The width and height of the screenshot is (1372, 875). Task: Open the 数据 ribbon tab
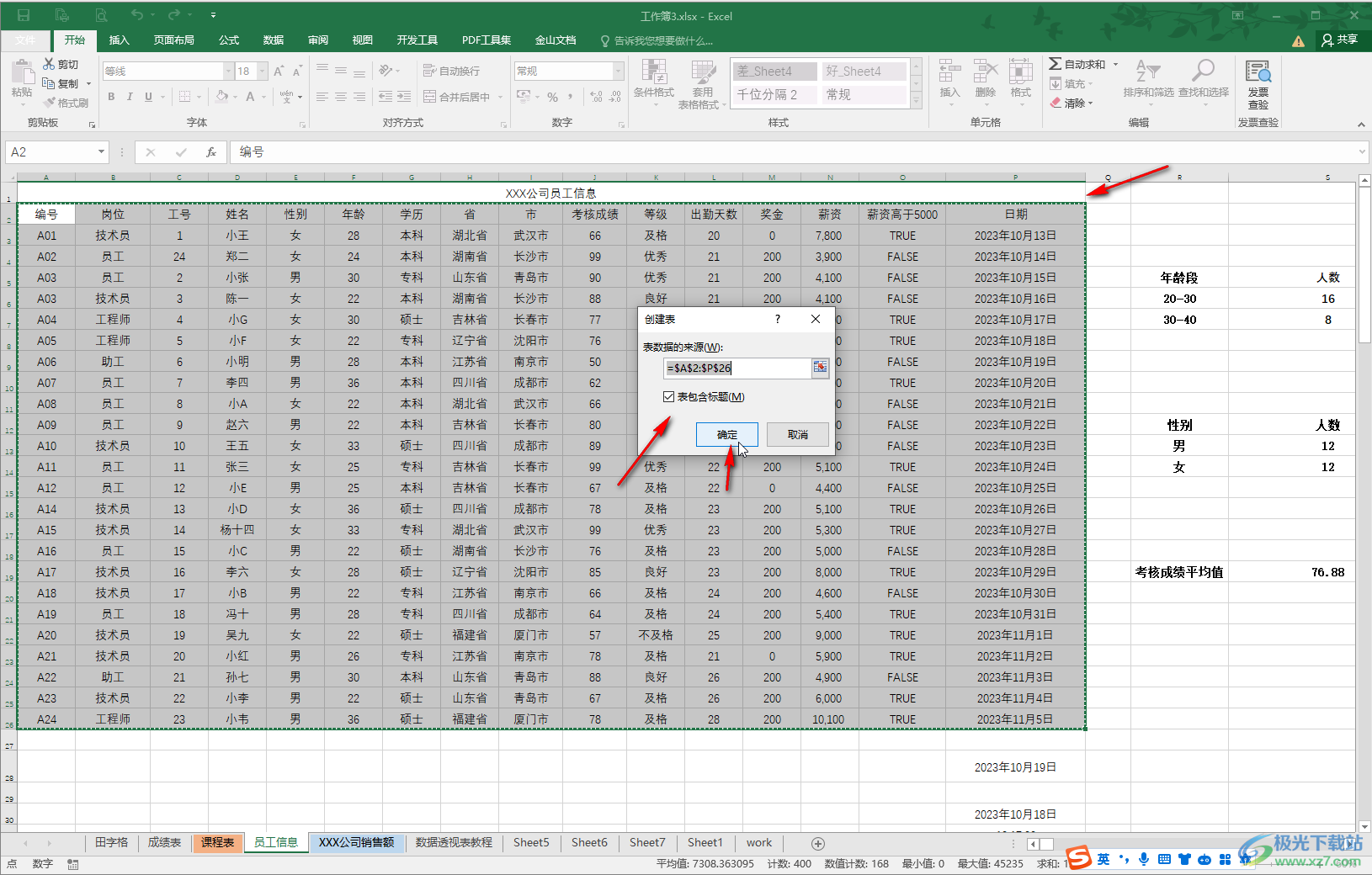pyautogui.click(x=274, y=40)
